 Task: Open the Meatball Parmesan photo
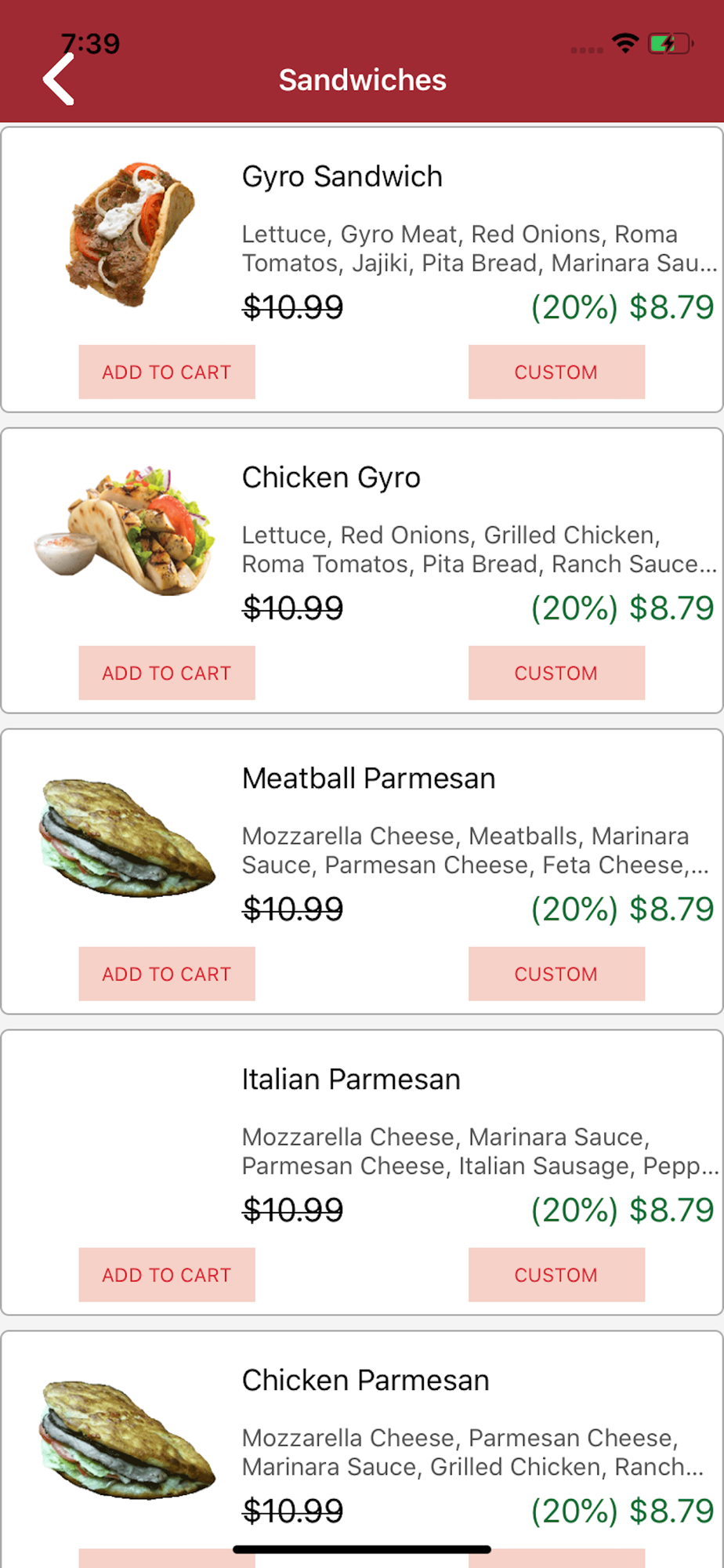point(128,837)
